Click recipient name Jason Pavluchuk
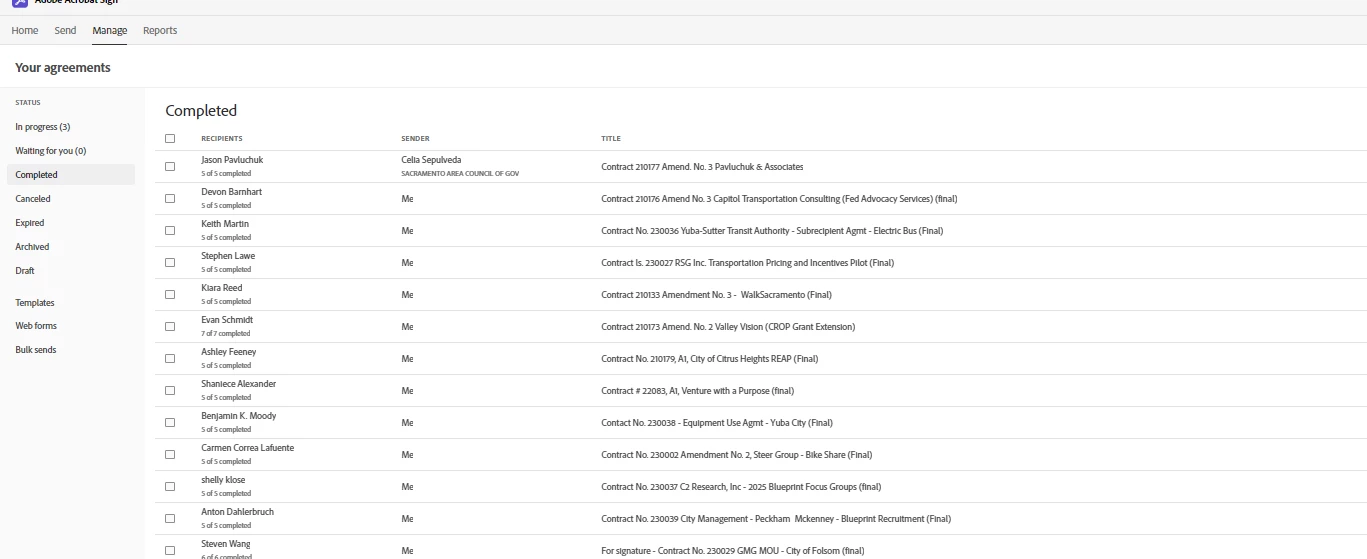The height and width of the screenshot is (559, 1367). pyautogui.click(x=232, y=160)
